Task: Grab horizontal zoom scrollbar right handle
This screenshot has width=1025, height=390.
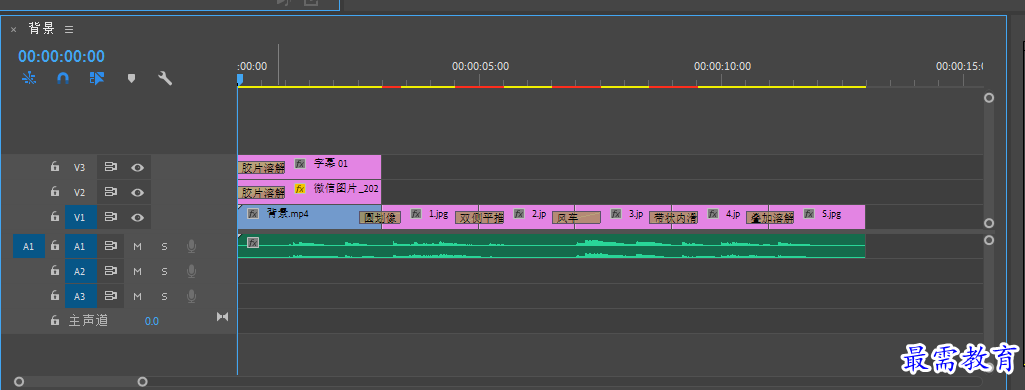Action: [x=143, y=382]
